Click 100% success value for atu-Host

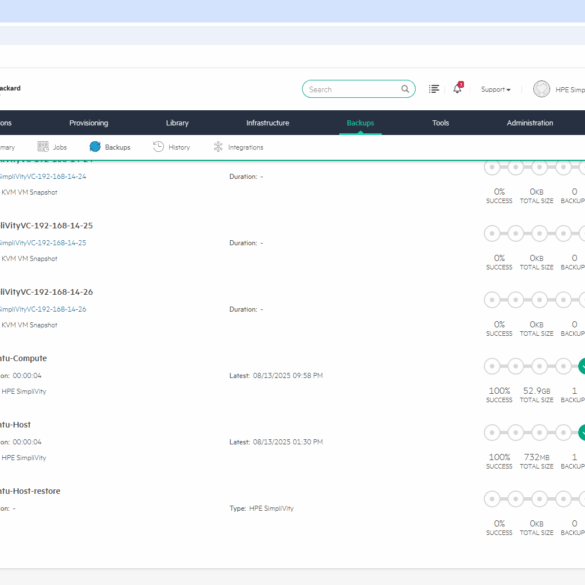[x=499, y=457]
